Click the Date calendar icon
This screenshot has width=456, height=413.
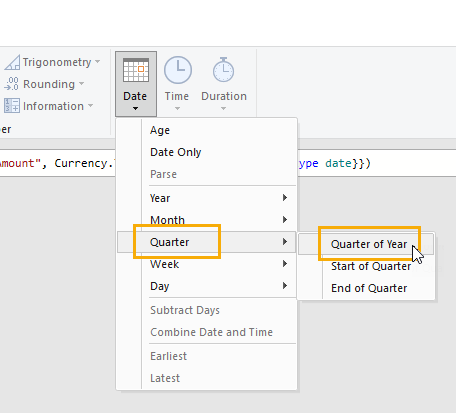(136, 70)
